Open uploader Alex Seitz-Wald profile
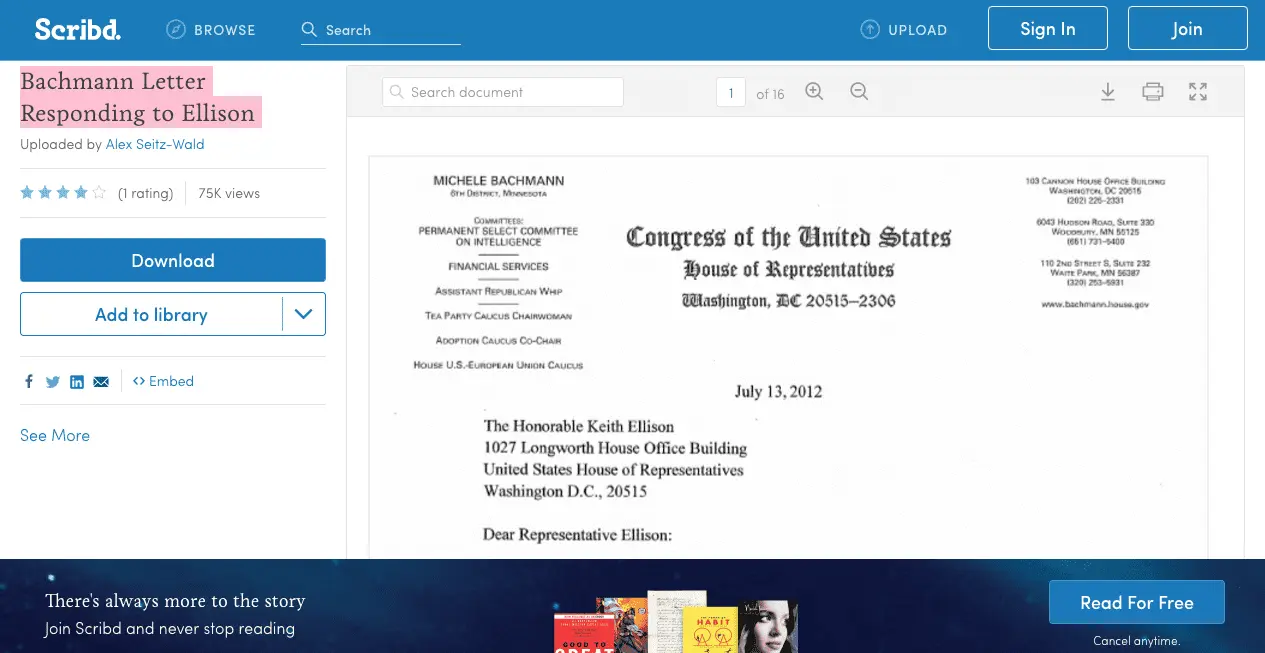This screenshot has height=653, width=1265. (x=155, y=144)
